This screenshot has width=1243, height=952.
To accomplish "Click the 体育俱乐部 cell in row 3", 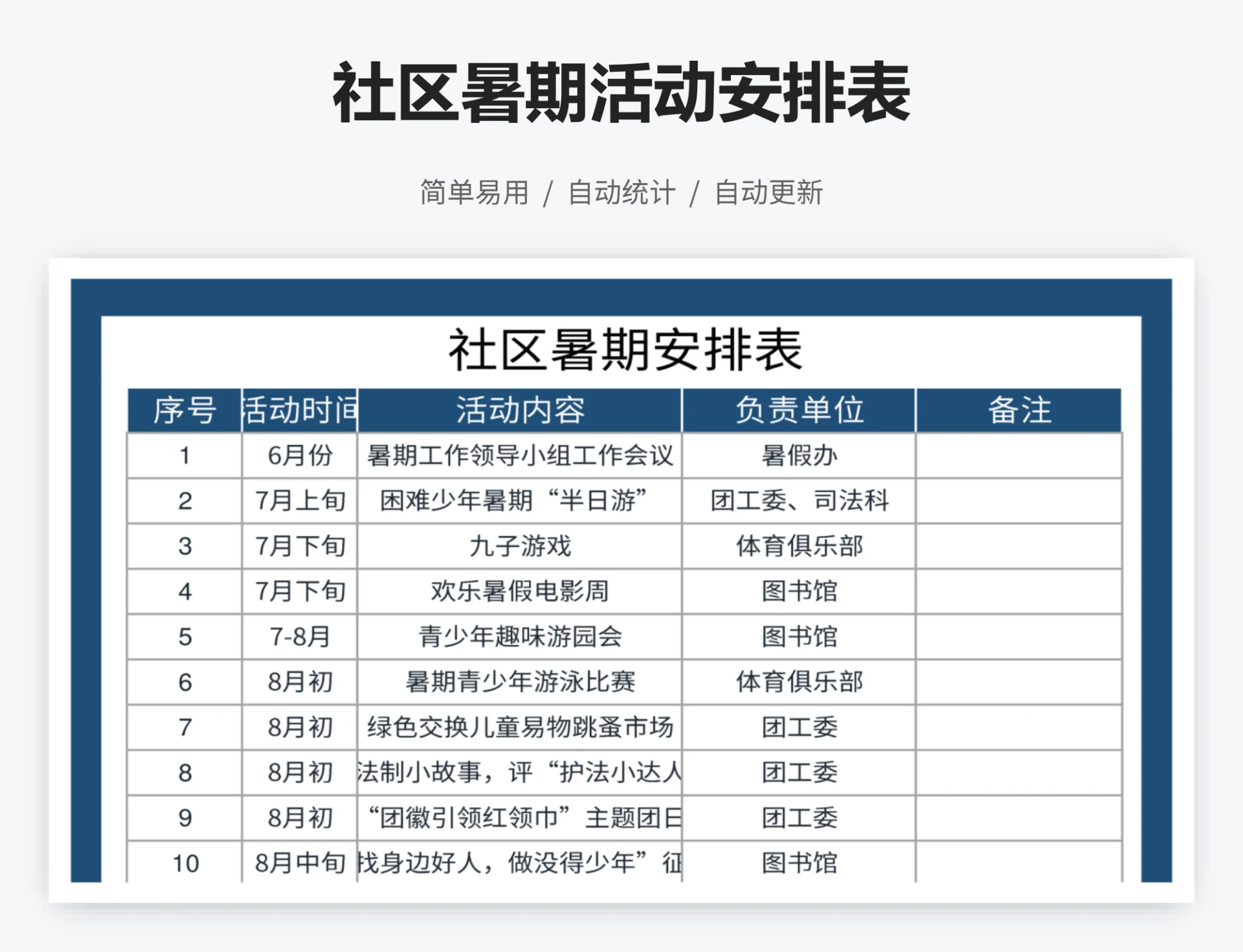I will point(798,546).
